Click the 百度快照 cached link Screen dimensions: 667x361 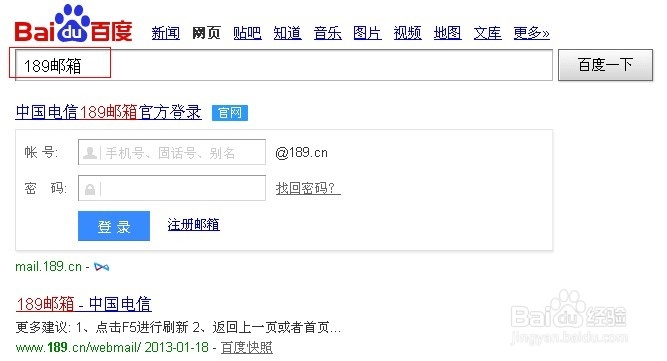pos(247,347)
